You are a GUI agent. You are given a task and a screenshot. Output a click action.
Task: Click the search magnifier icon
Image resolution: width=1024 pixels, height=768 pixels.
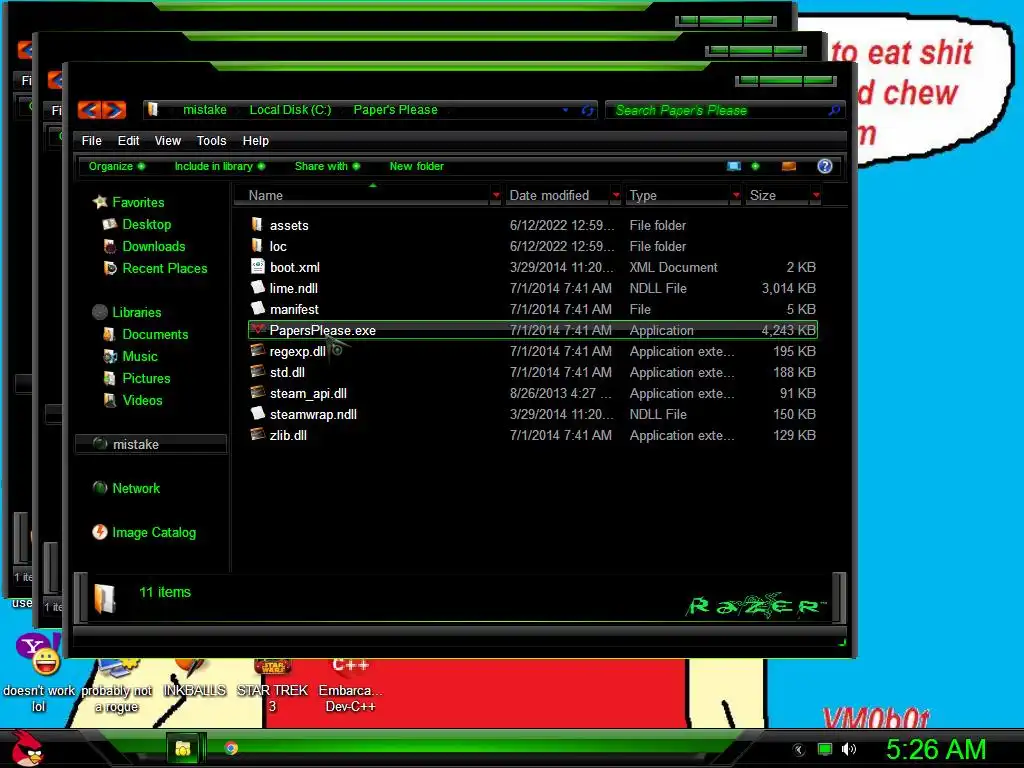pyautogui.click(x=834, y=110)
